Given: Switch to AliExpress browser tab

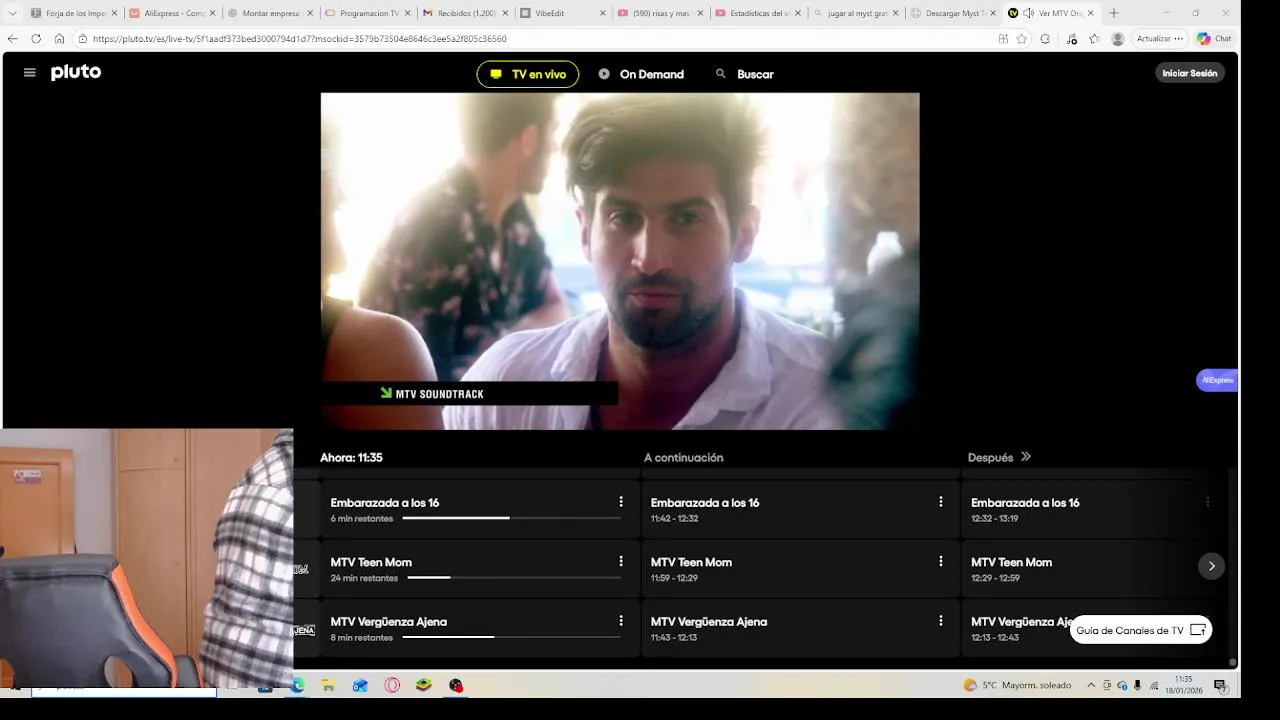Looking at the screenshot, I should click(172, 13).
